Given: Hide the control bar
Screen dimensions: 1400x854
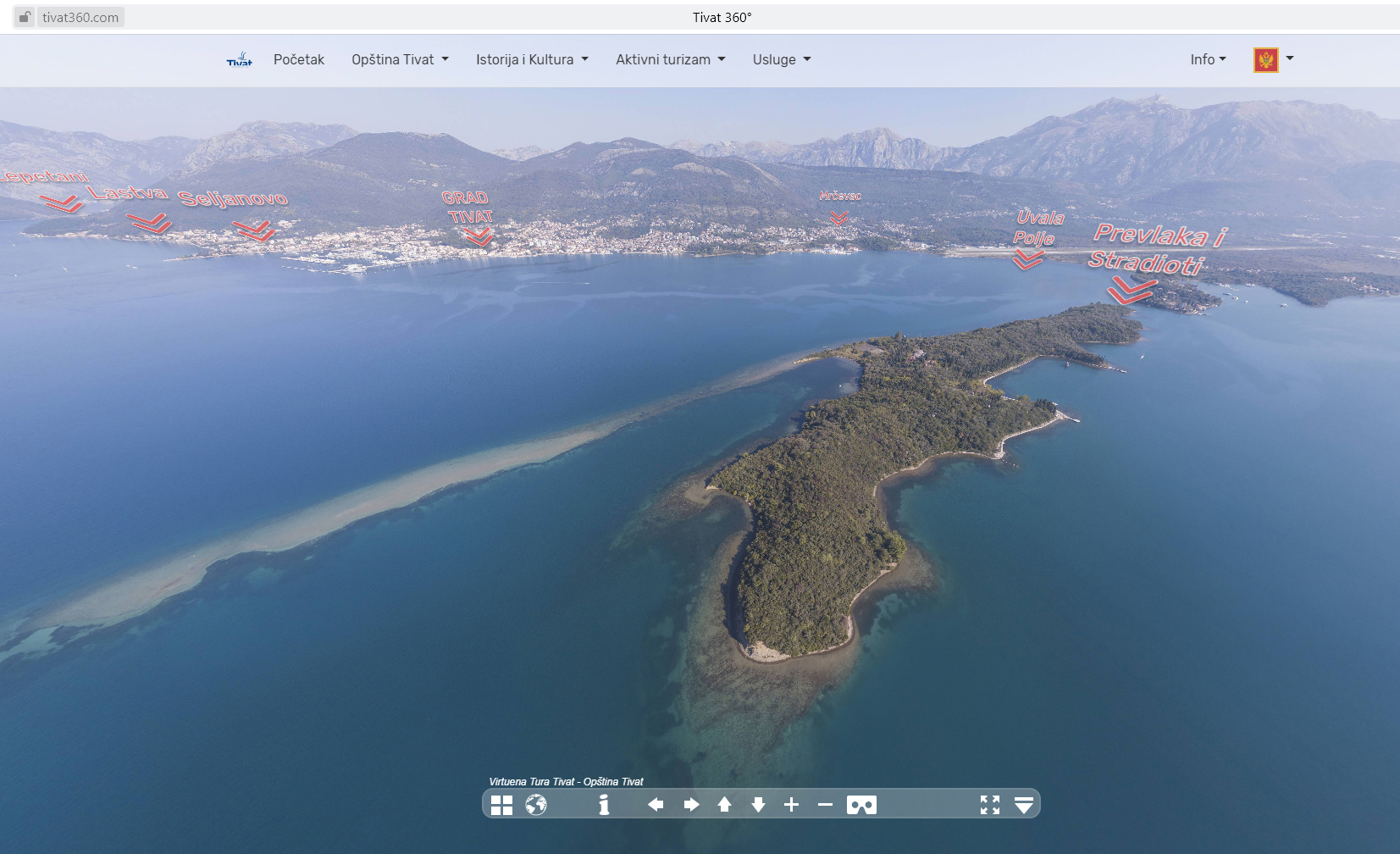Looking at the screenshot, I should pyautogui.click(x=1024, y=805).
